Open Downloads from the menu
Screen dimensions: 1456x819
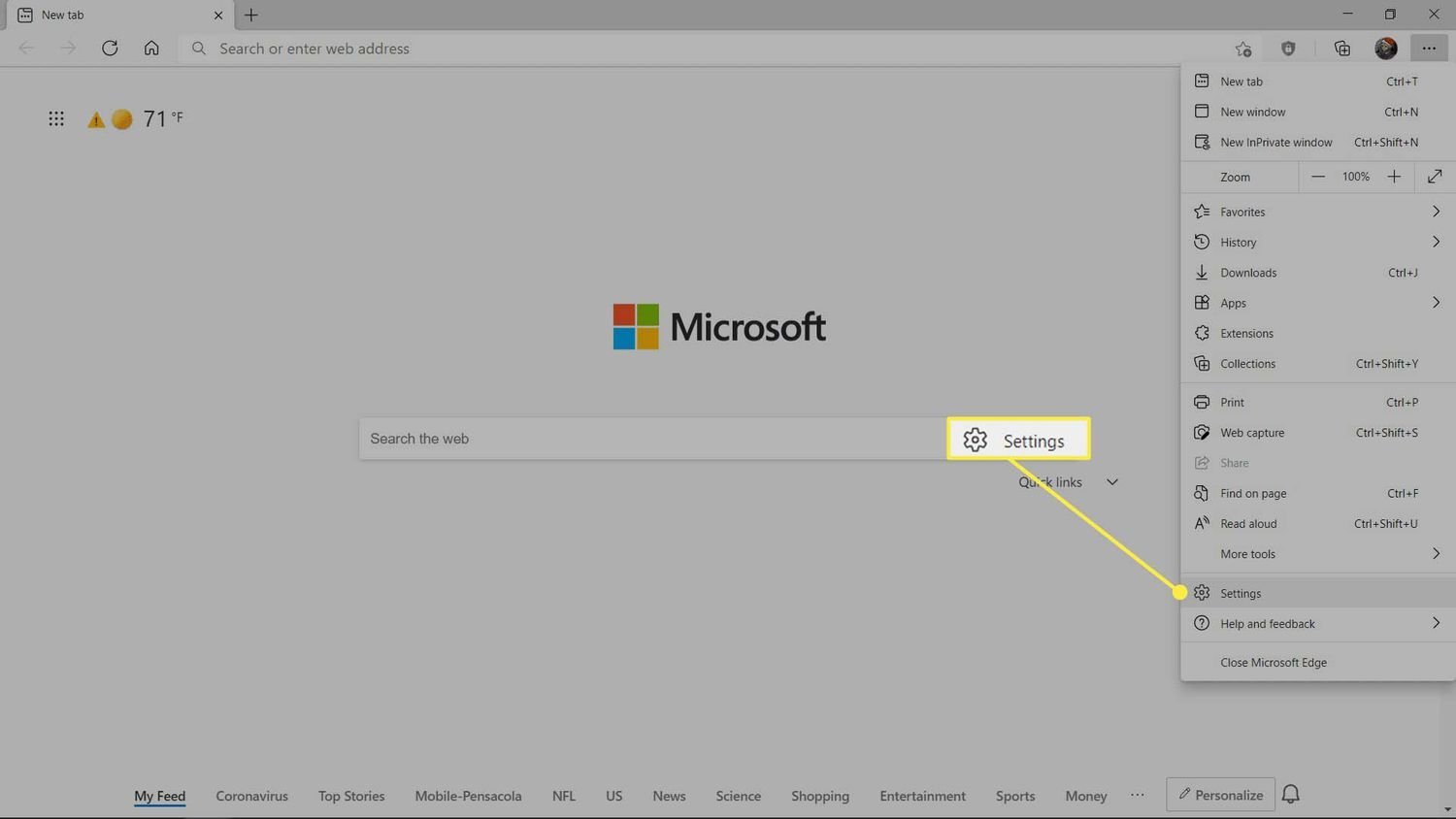coord(1318,273)
